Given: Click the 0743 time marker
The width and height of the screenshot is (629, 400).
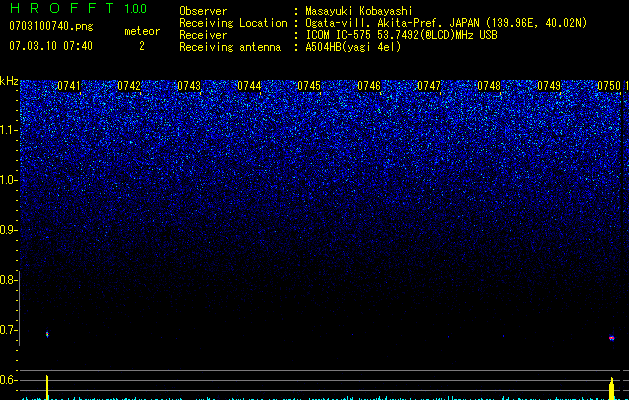Looking at the screenshot, I should point(189,86).
